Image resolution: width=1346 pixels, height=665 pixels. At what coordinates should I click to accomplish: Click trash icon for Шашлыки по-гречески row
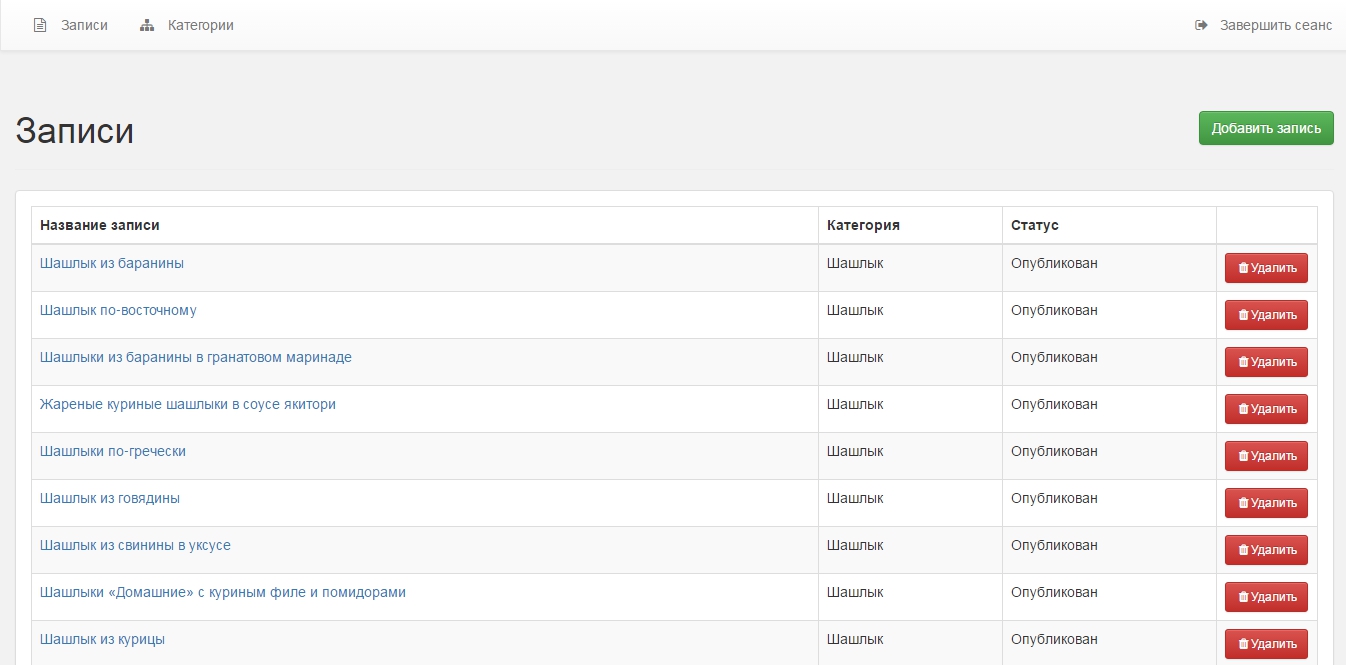[x=1243, y=456]
